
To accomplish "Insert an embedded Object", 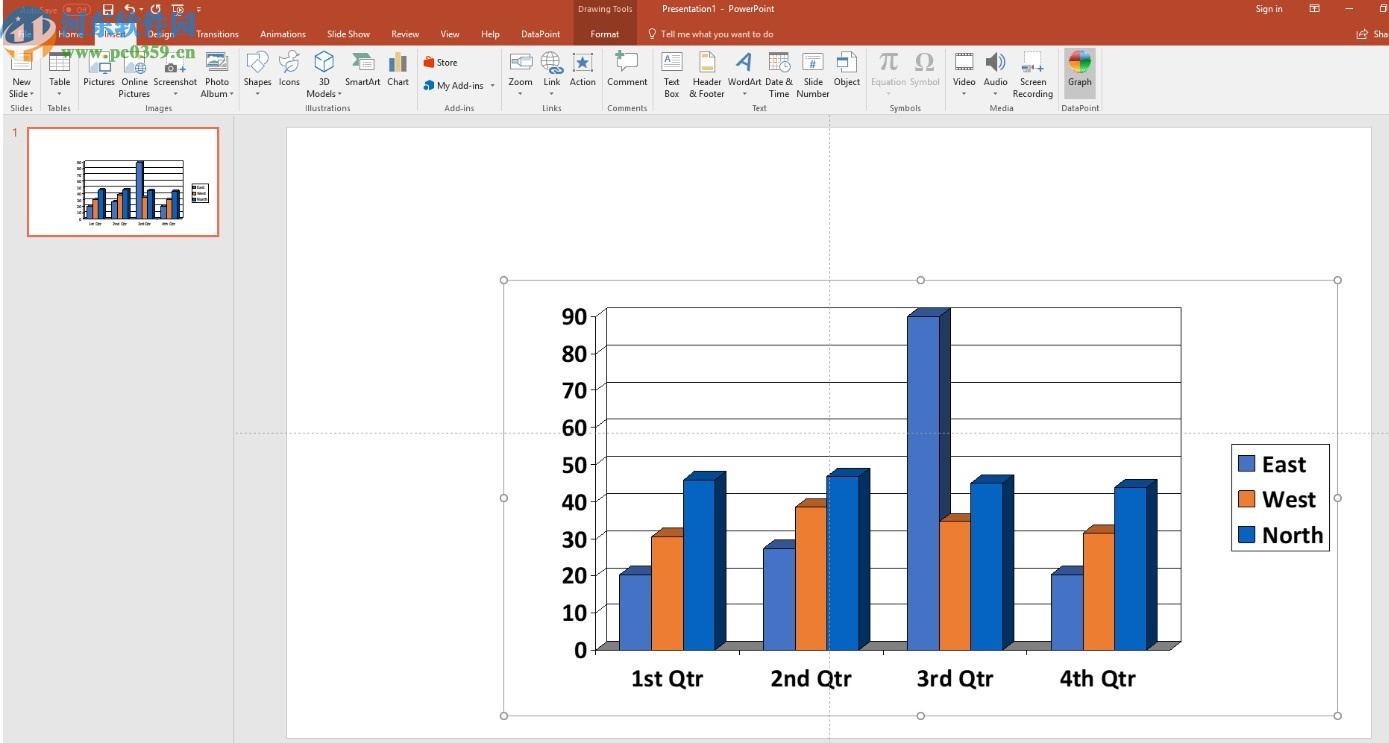I will coord(847,69).
